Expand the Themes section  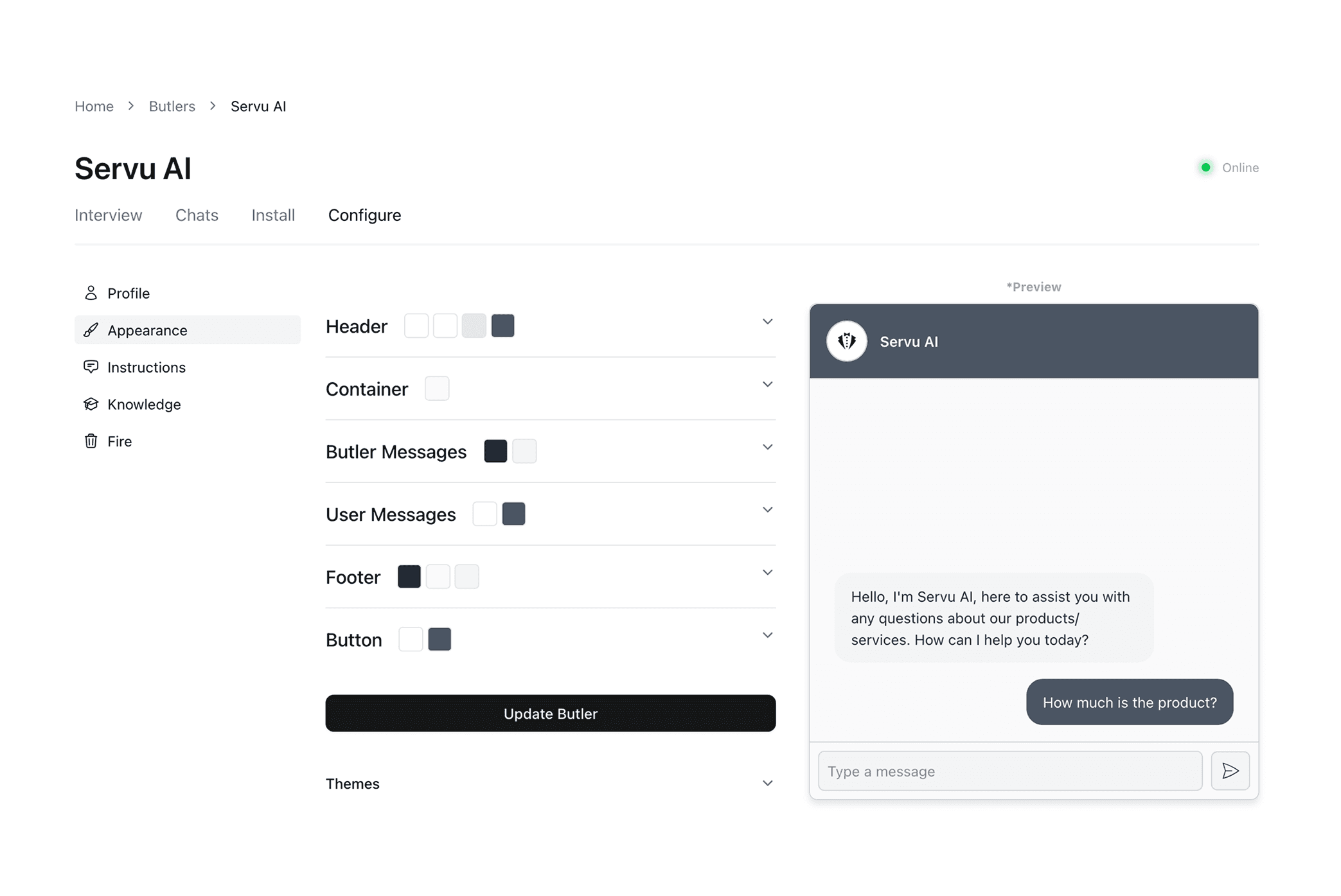point(767,783)
